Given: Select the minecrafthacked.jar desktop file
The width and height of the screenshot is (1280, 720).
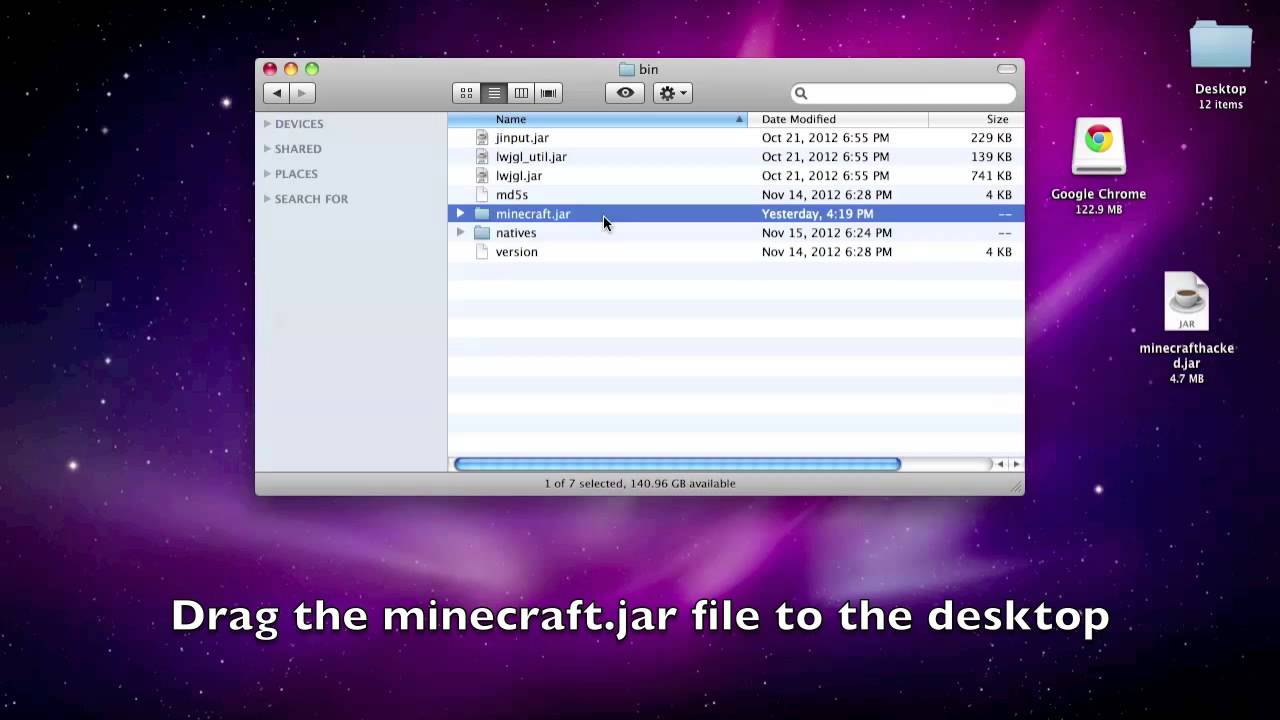Looking at the screenshot, I should tap(1187, 301).
